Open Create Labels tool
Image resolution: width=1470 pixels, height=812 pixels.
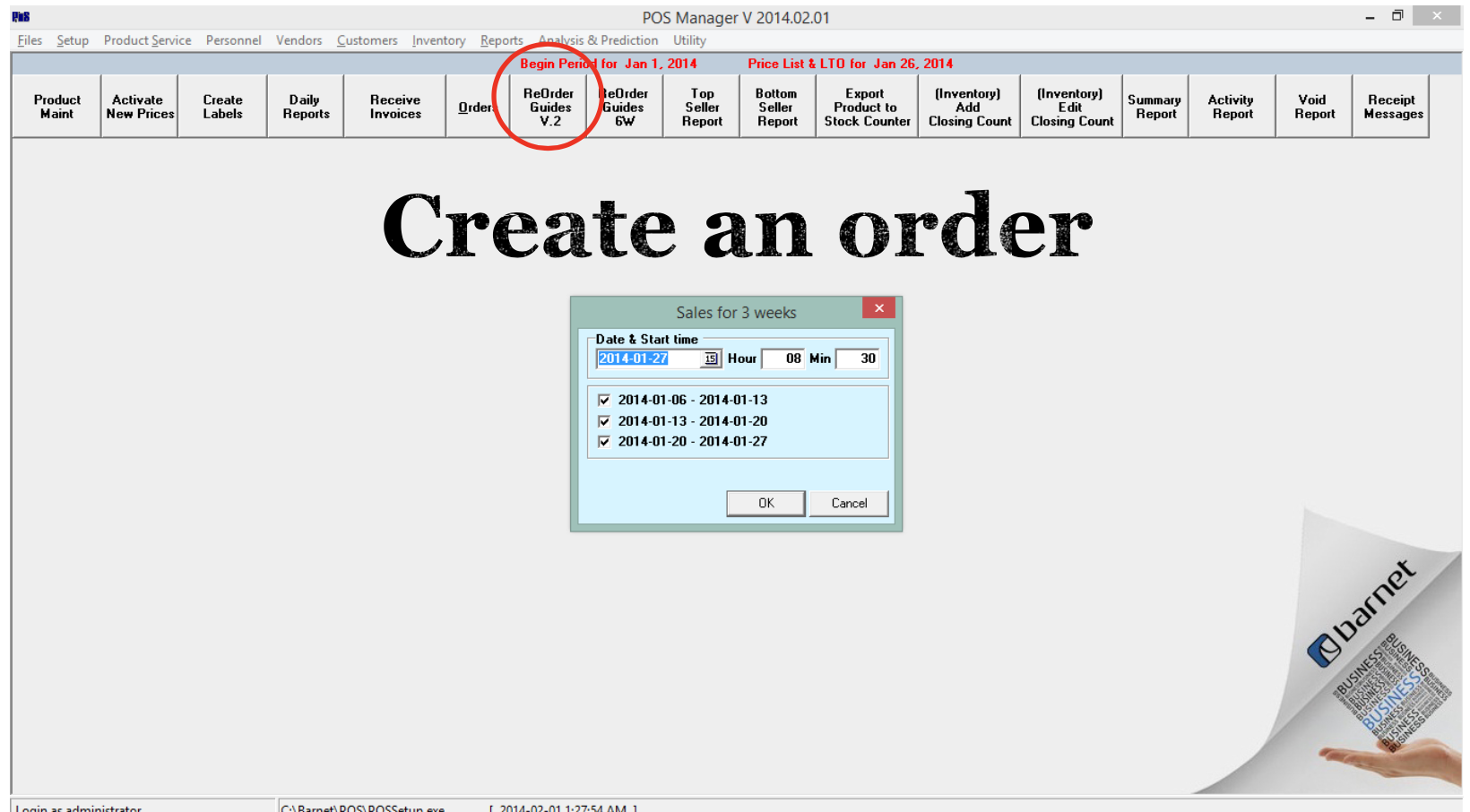click(222, 107)
